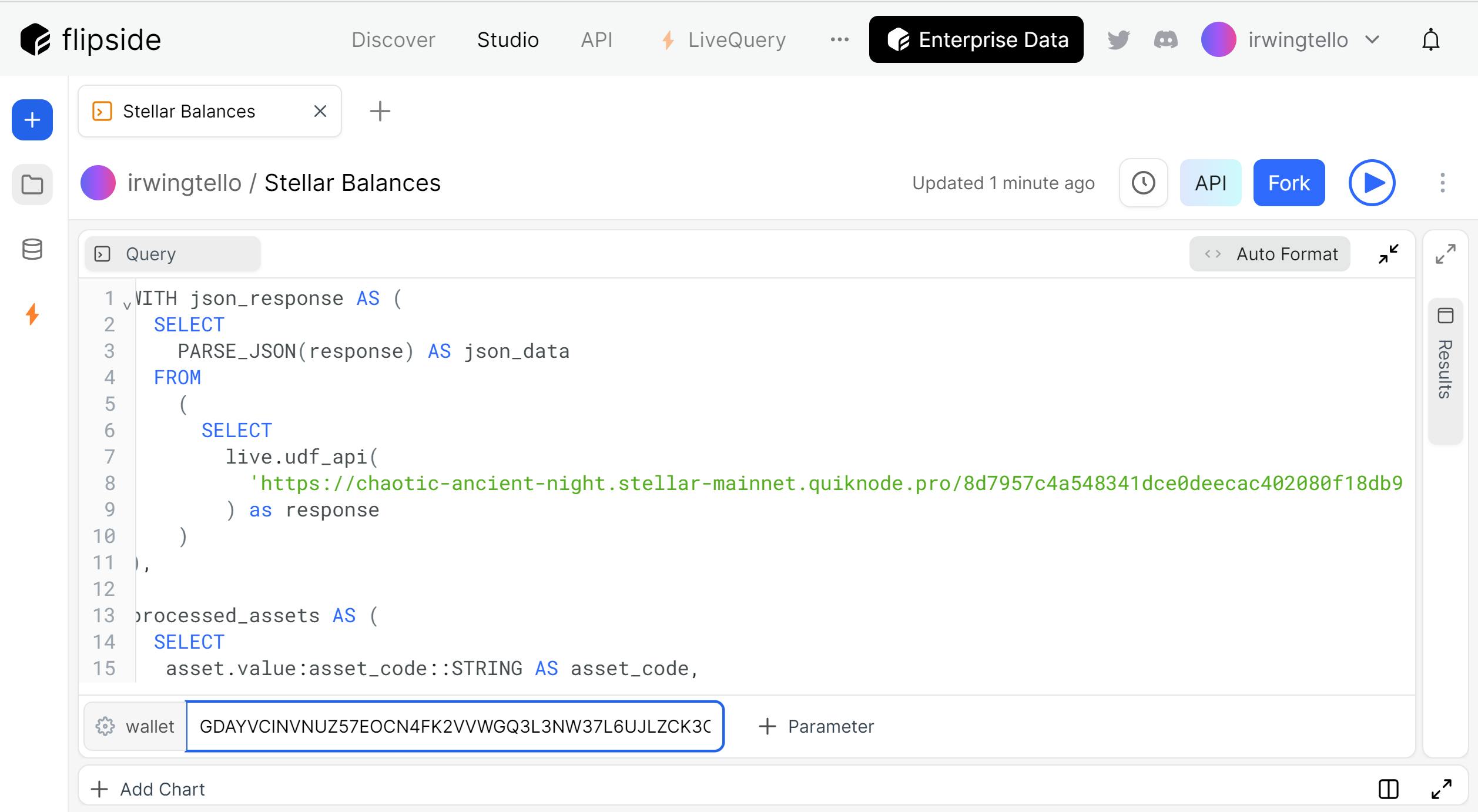Open the query options kebab menu
Screen dimensions: 1478x812
pos(1442,183)
